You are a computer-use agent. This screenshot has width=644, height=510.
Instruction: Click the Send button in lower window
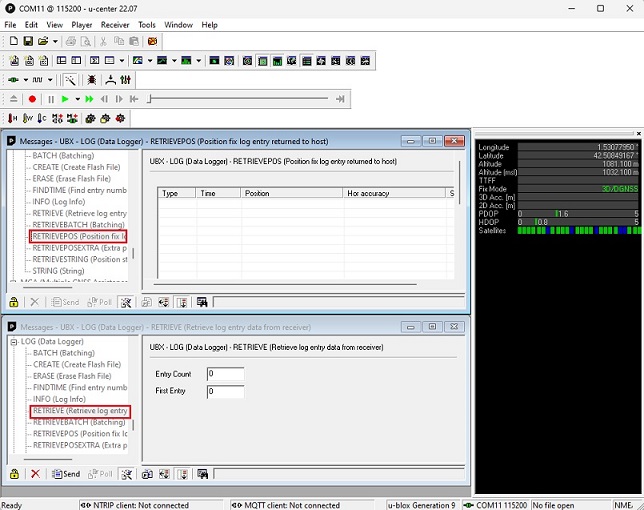point(66,474)
